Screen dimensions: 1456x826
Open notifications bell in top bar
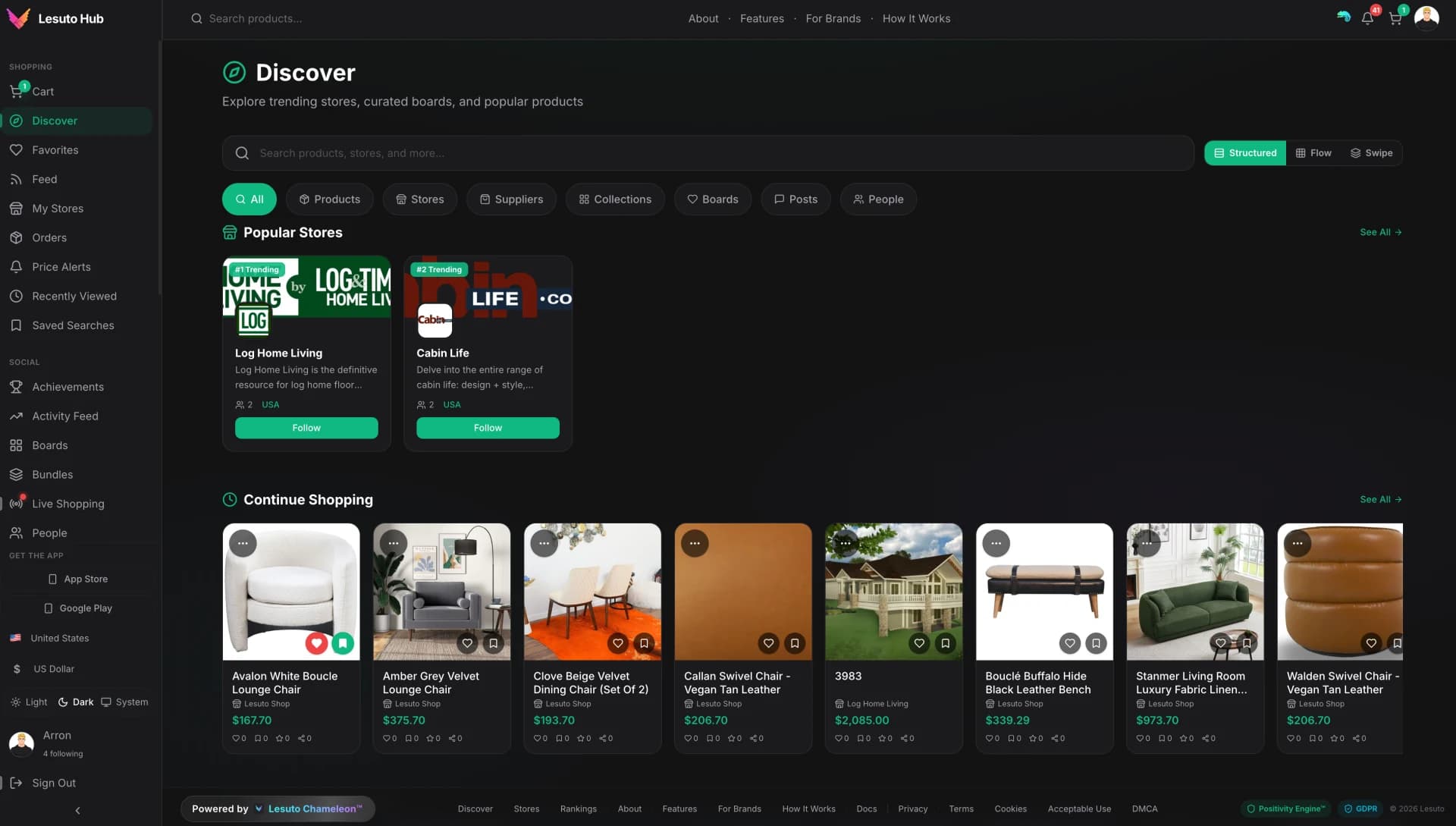tap(1367, 18)
